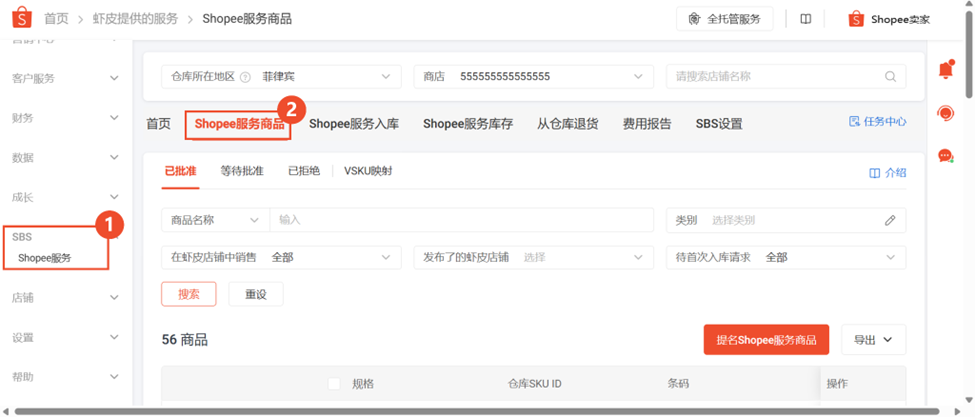Open the customer support headset icon
Image resolution: width=975 pixels, height=417 pixels.
[946, 113]
